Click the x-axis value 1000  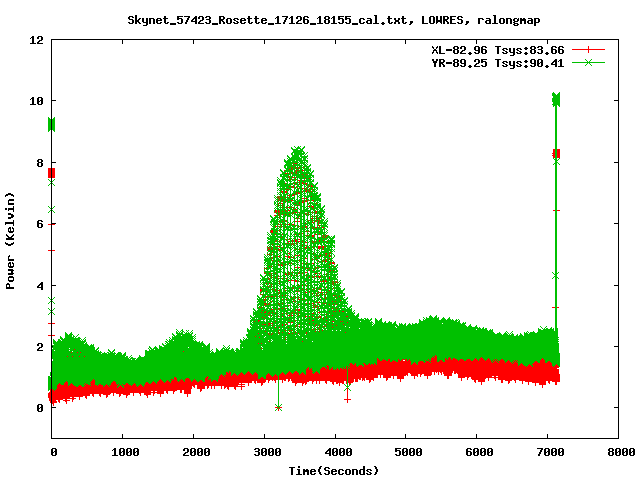[x=125, y=452]
